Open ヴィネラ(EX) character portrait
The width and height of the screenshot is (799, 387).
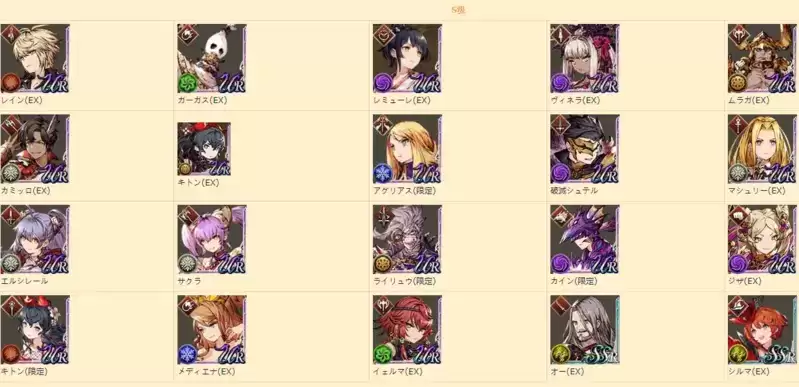[584, 59]
